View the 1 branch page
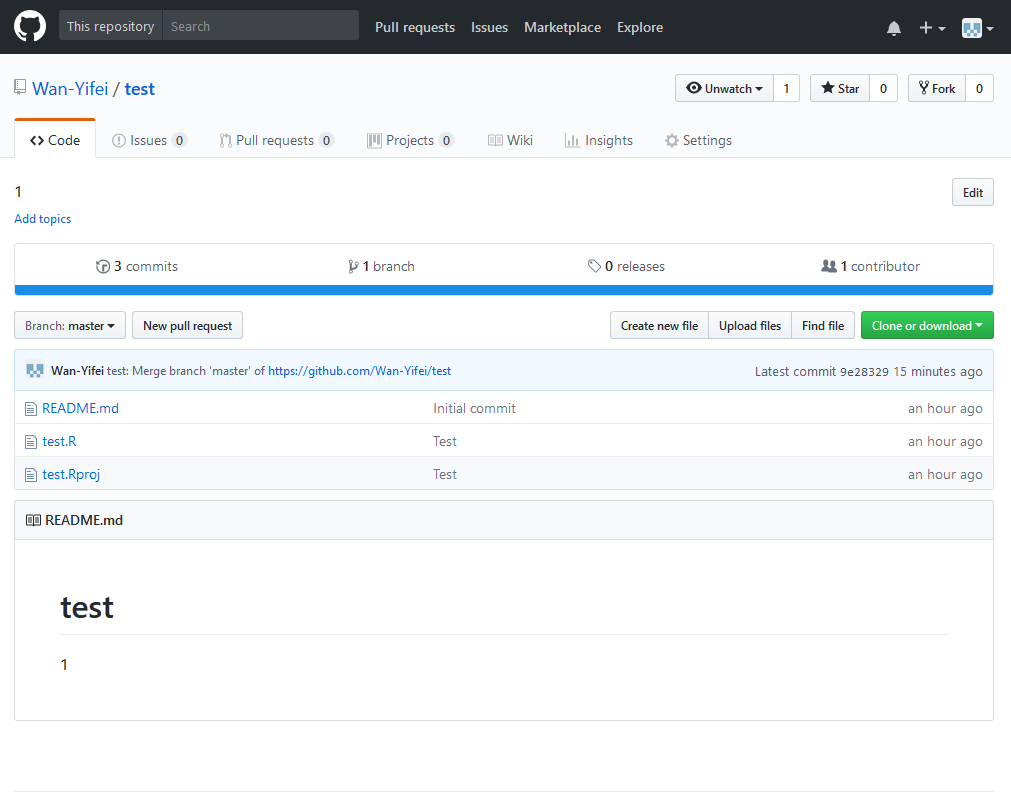This screenshot has height=793, width=1011. tap(381, 266)
